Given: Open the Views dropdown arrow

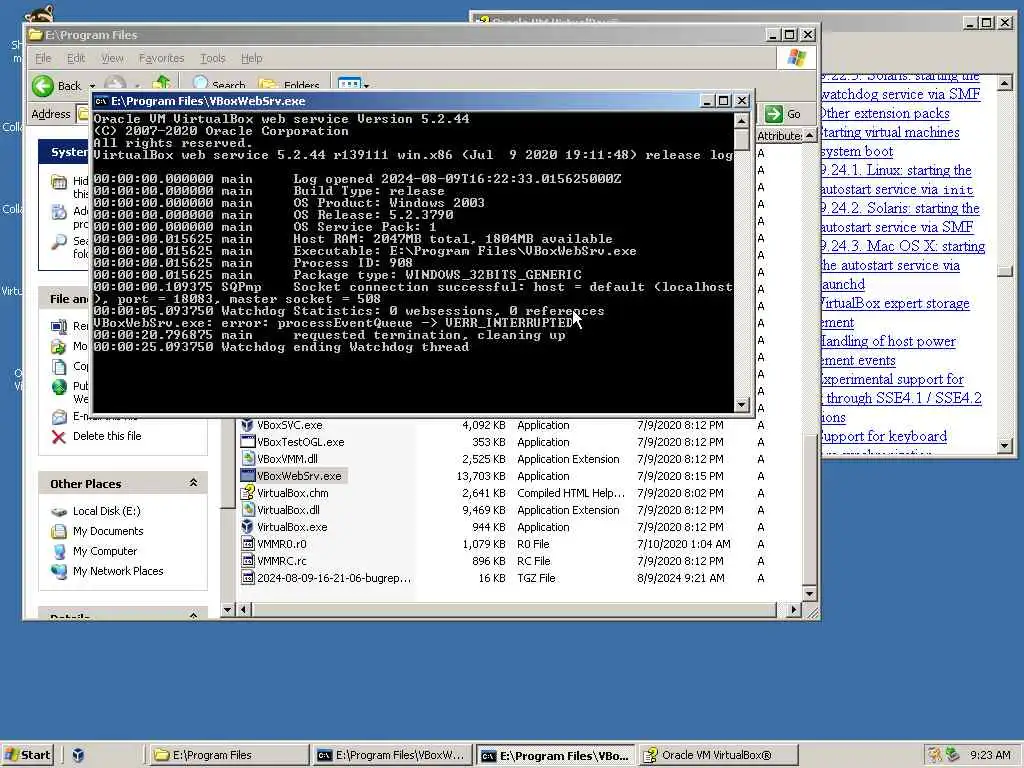Looking at the screenshot, I should [366, 86].
